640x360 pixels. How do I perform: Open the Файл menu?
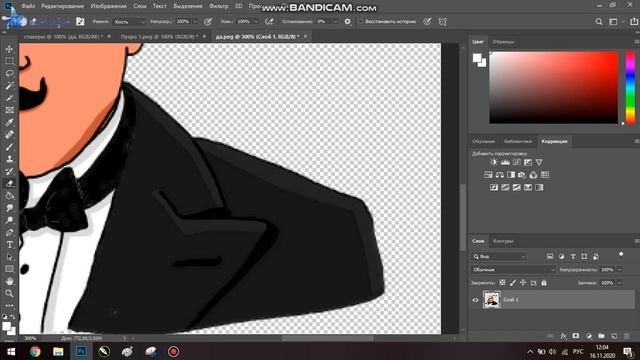click(x=28, y=6)
